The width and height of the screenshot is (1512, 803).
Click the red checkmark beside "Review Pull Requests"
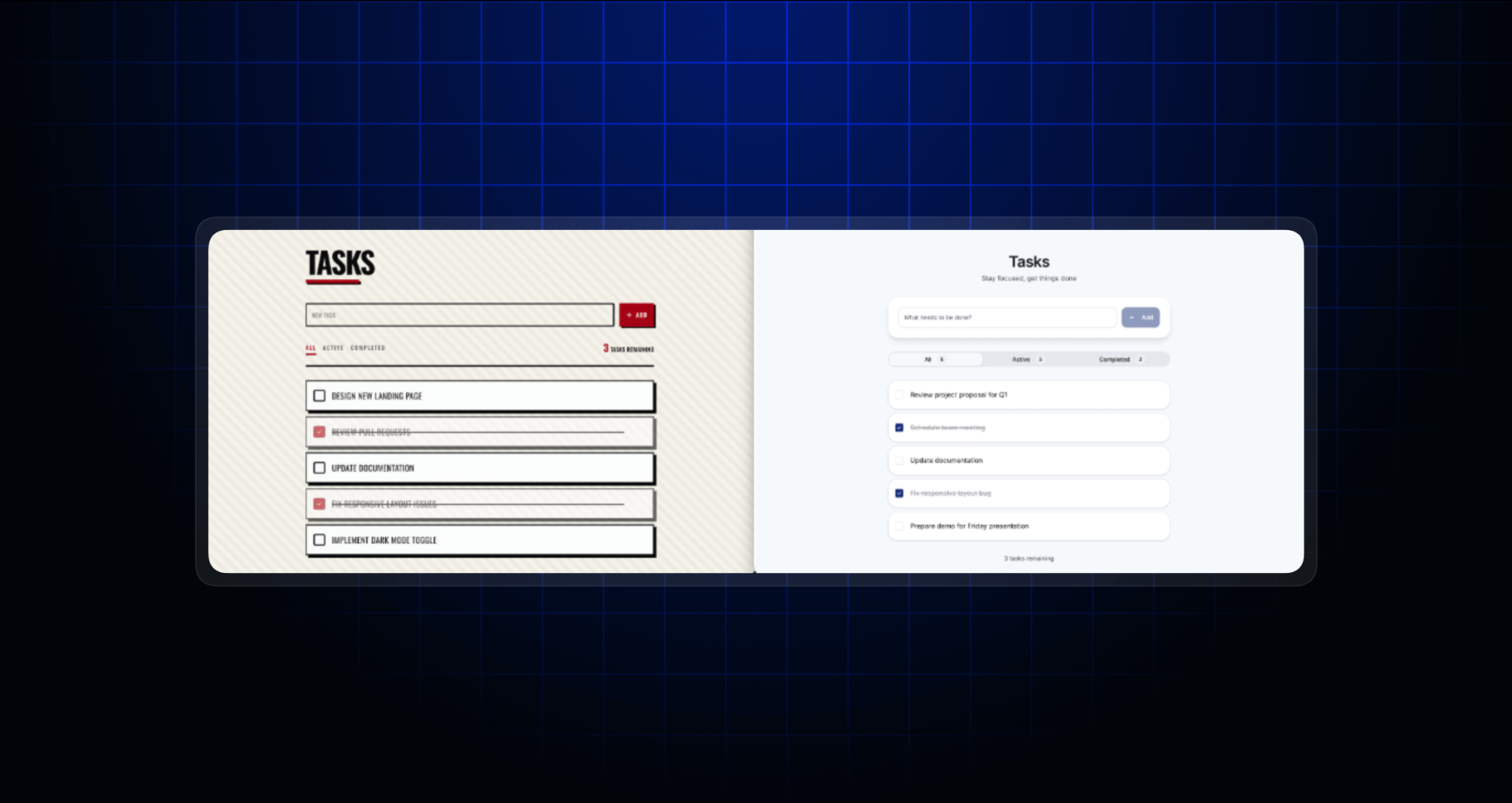pyautogui.click(x=319, y=432)
